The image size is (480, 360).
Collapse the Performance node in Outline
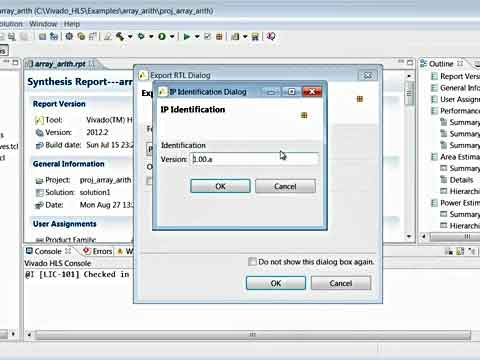[434, 111]
